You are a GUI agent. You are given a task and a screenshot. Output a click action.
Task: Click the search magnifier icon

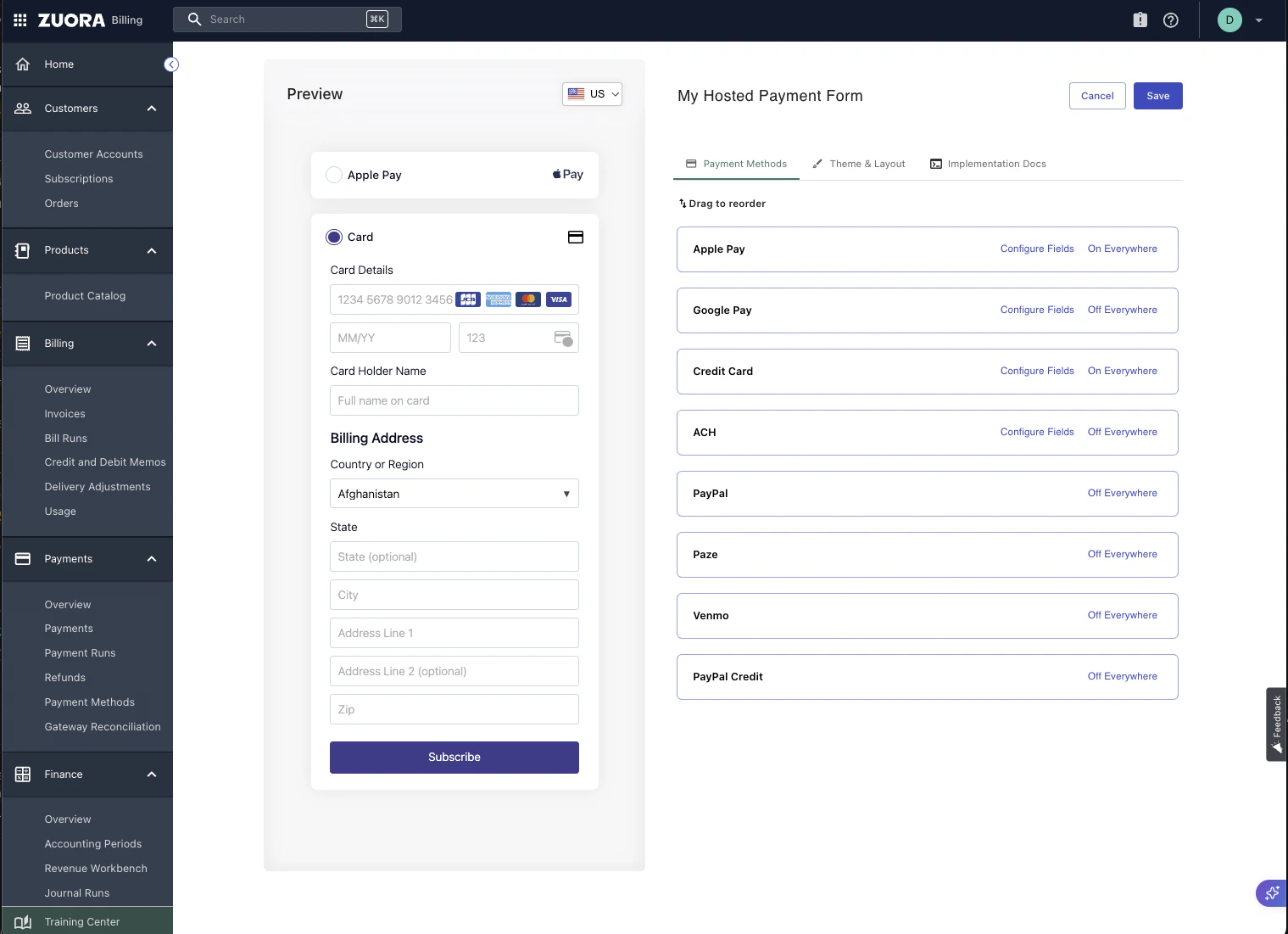(194, 19)
